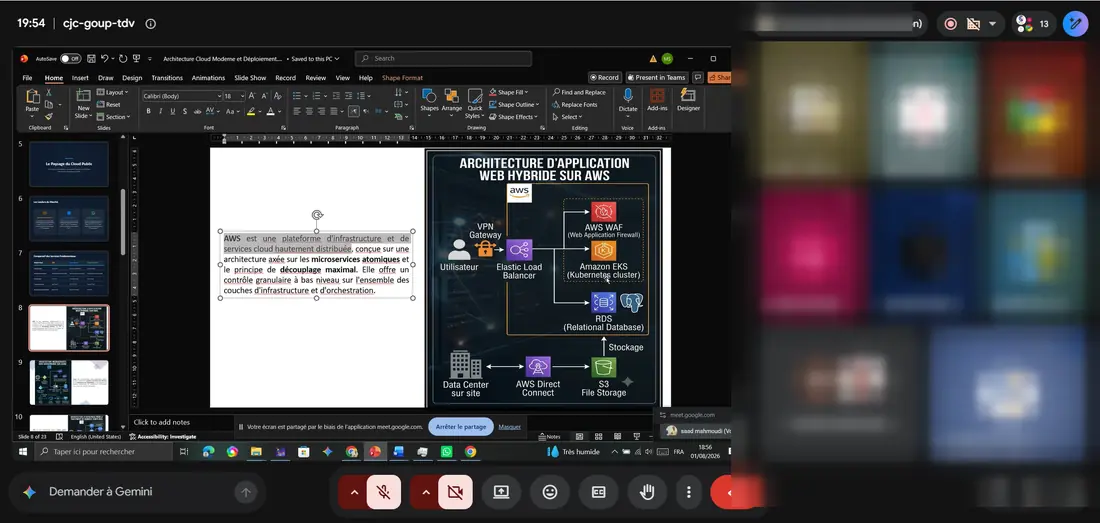Screen dimensions: 1100x523
Task: Open the Designer pane
Action: (688, 100)
